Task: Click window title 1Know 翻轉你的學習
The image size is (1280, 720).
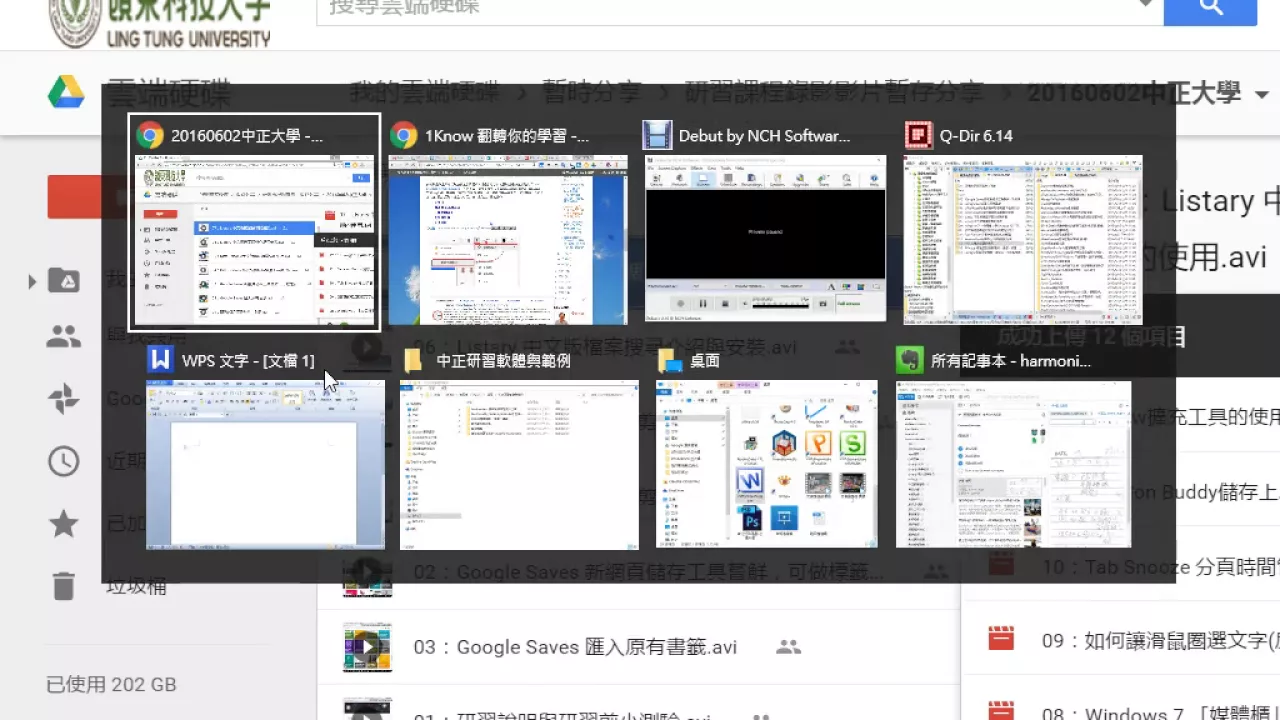Action: (x=507, y=136)
